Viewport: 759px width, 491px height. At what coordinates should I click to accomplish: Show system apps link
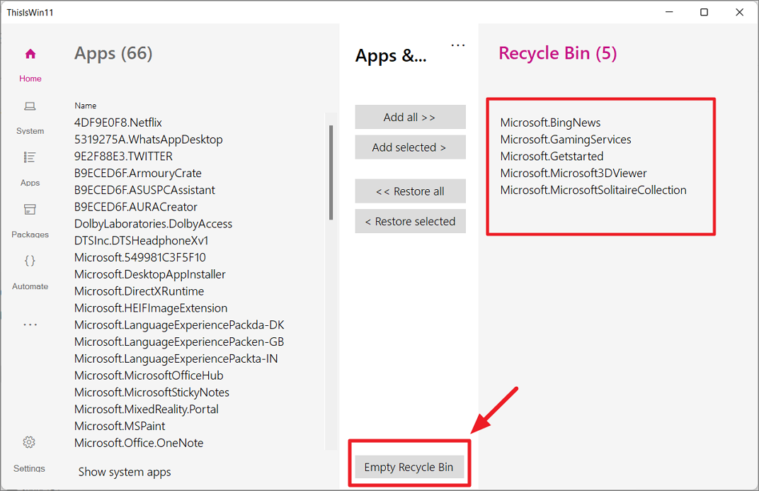(124, 472)
